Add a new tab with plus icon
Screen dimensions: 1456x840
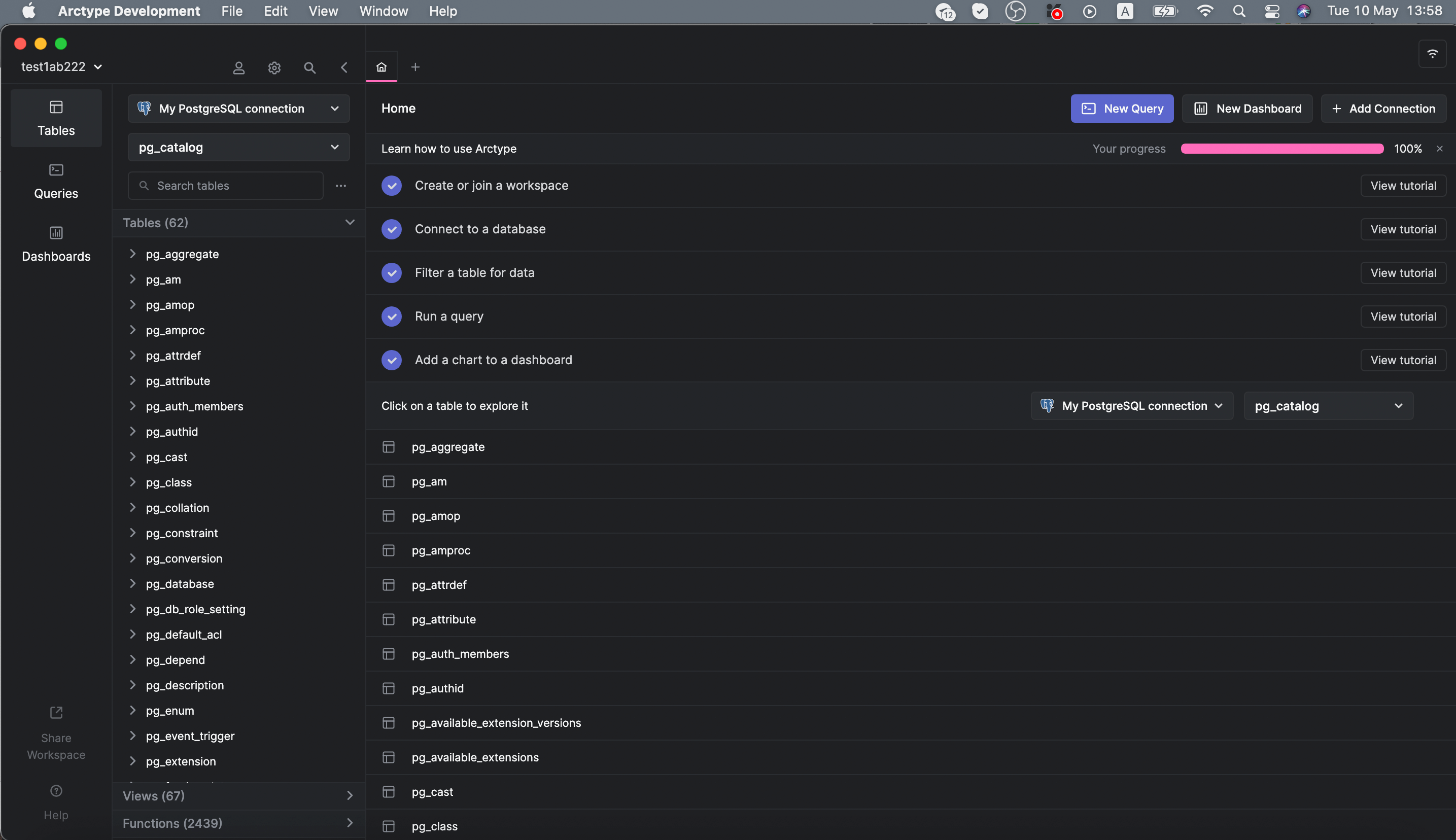coord(415,67)
